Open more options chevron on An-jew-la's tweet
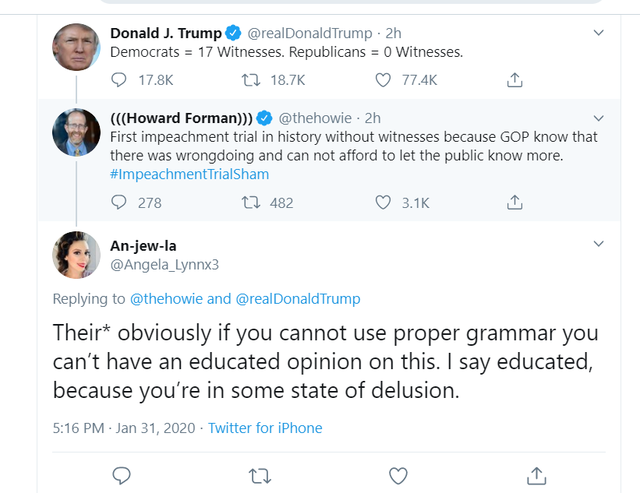Image resolution: width=640 pixels, height=493 pixels. [599, 244]
